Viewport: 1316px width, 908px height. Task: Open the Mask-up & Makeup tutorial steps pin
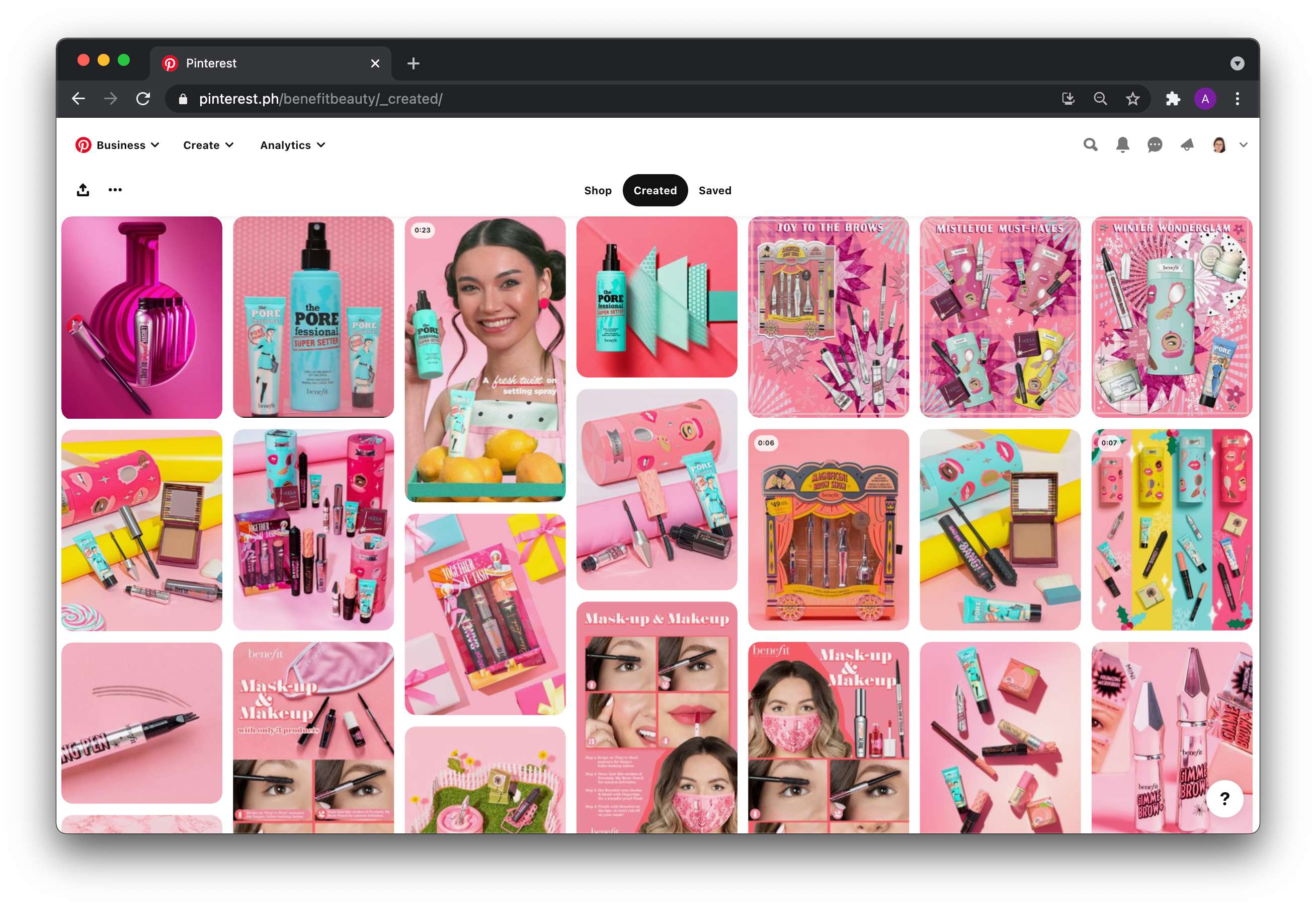click(656, 717)
